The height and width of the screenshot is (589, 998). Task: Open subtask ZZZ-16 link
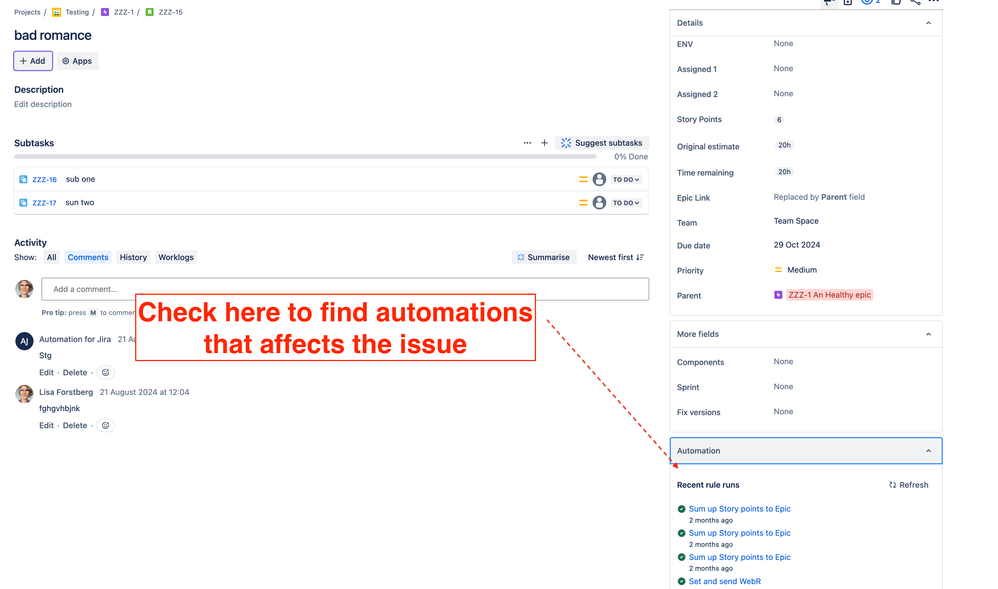(x=45, y=180)
